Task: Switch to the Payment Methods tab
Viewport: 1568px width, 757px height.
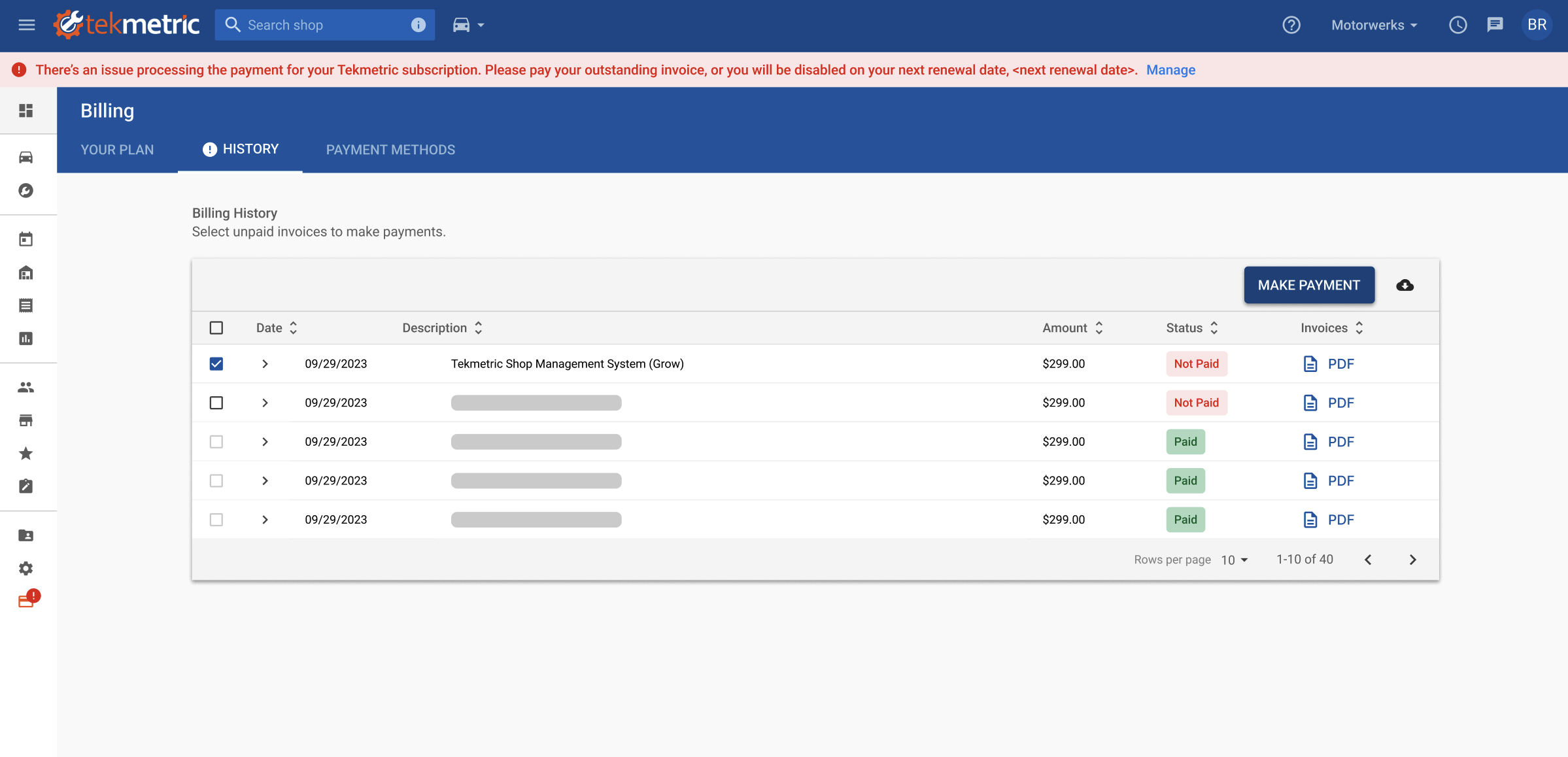Action: [390, 150]
